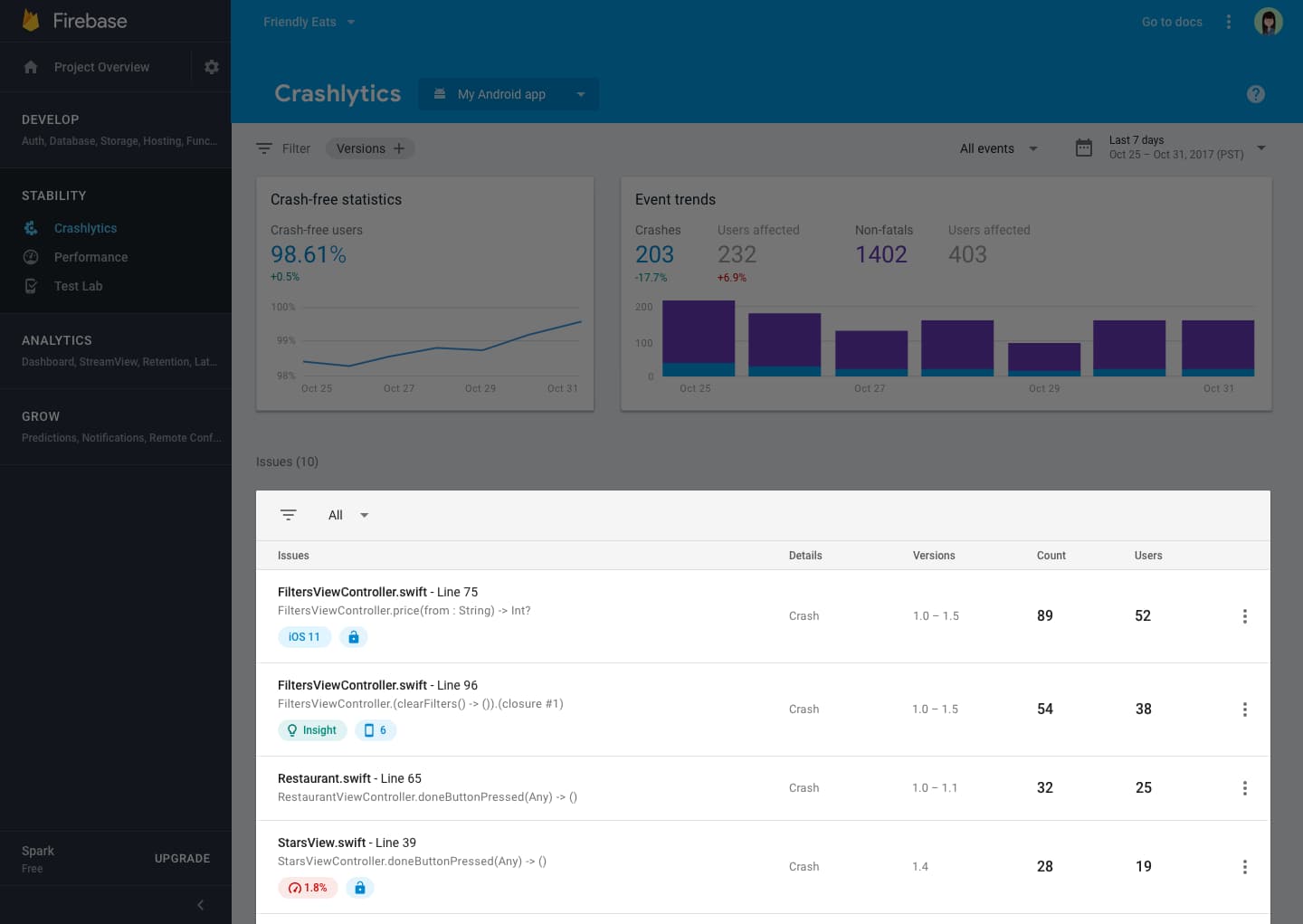Follow the Go to docs link

click(x=1172, y=22)
